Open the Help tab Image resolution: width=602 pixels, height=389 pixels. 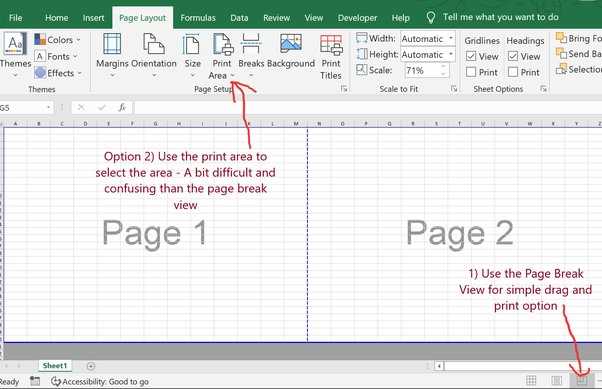coord(400,18)
